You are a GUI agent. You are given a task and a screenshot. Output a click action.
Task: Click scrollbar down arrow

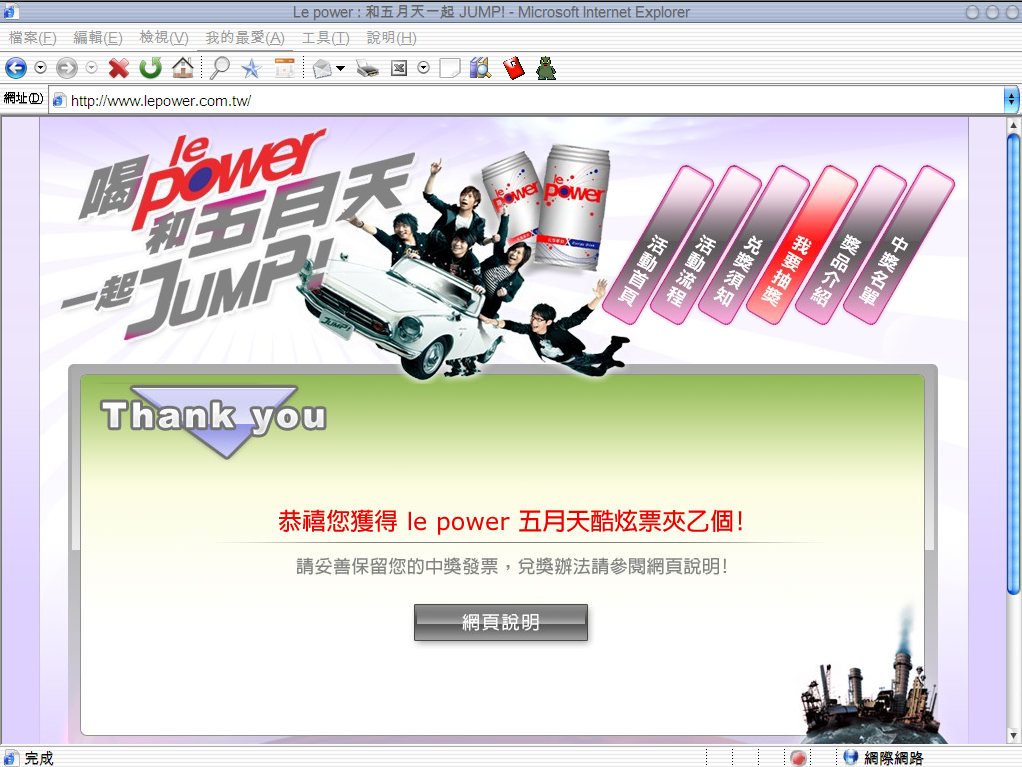click(1013, 736)
